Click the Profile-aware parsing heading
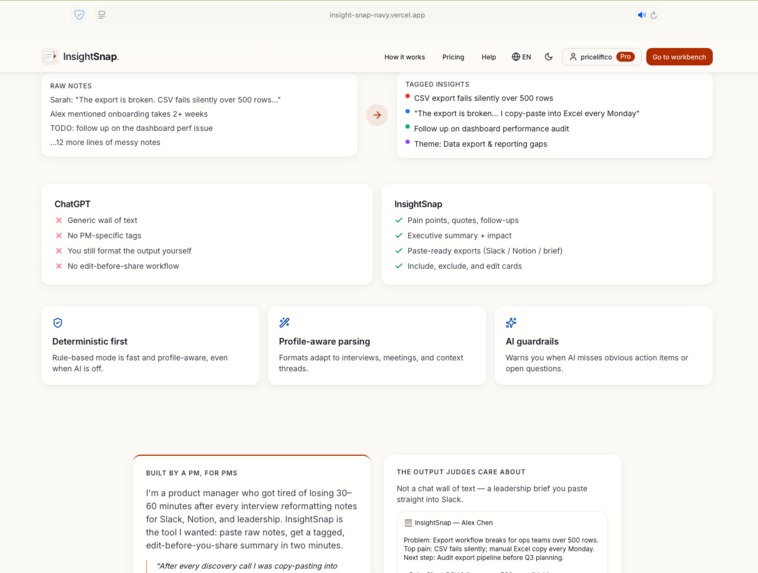The height and width of the screenshot is (573, 758). coord(324,341)
